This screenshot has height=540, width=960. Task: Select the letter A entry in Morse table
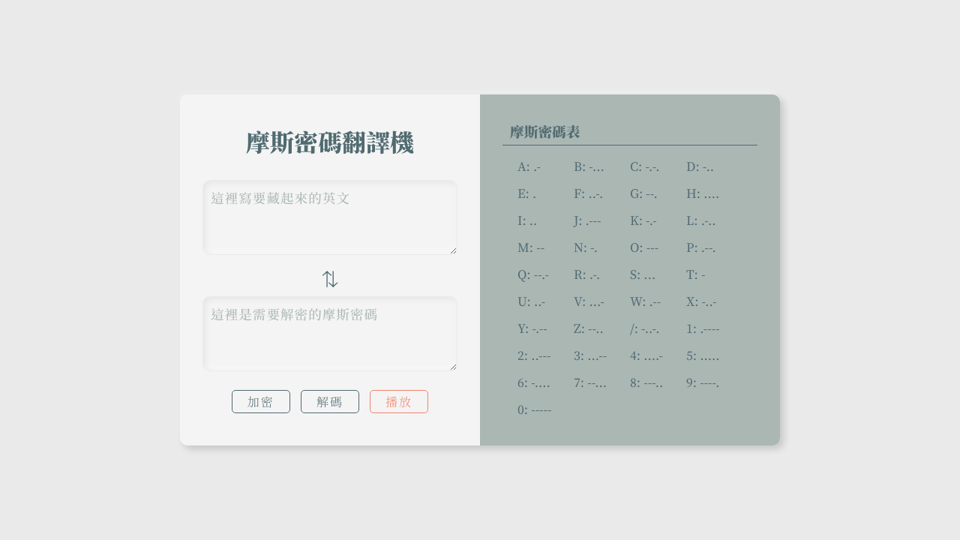(x=529, y=167)
